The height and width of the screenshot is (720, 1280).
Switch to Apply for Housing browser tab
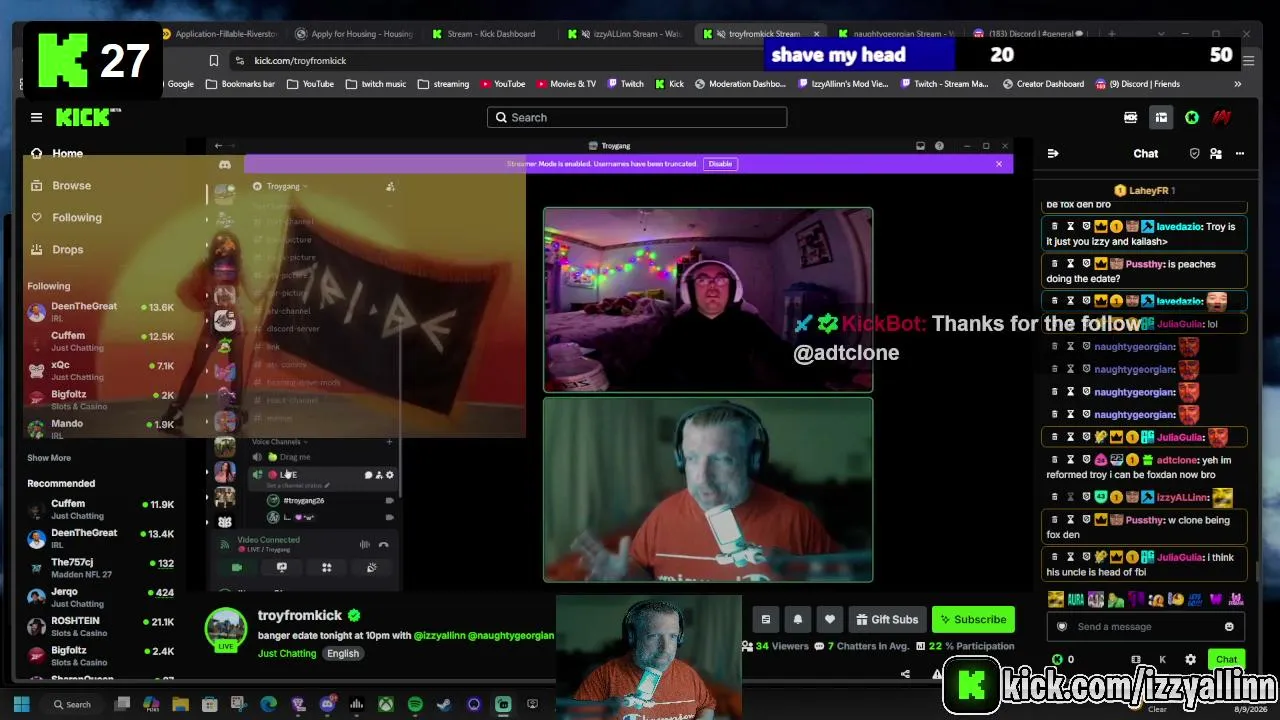(355, 34)
